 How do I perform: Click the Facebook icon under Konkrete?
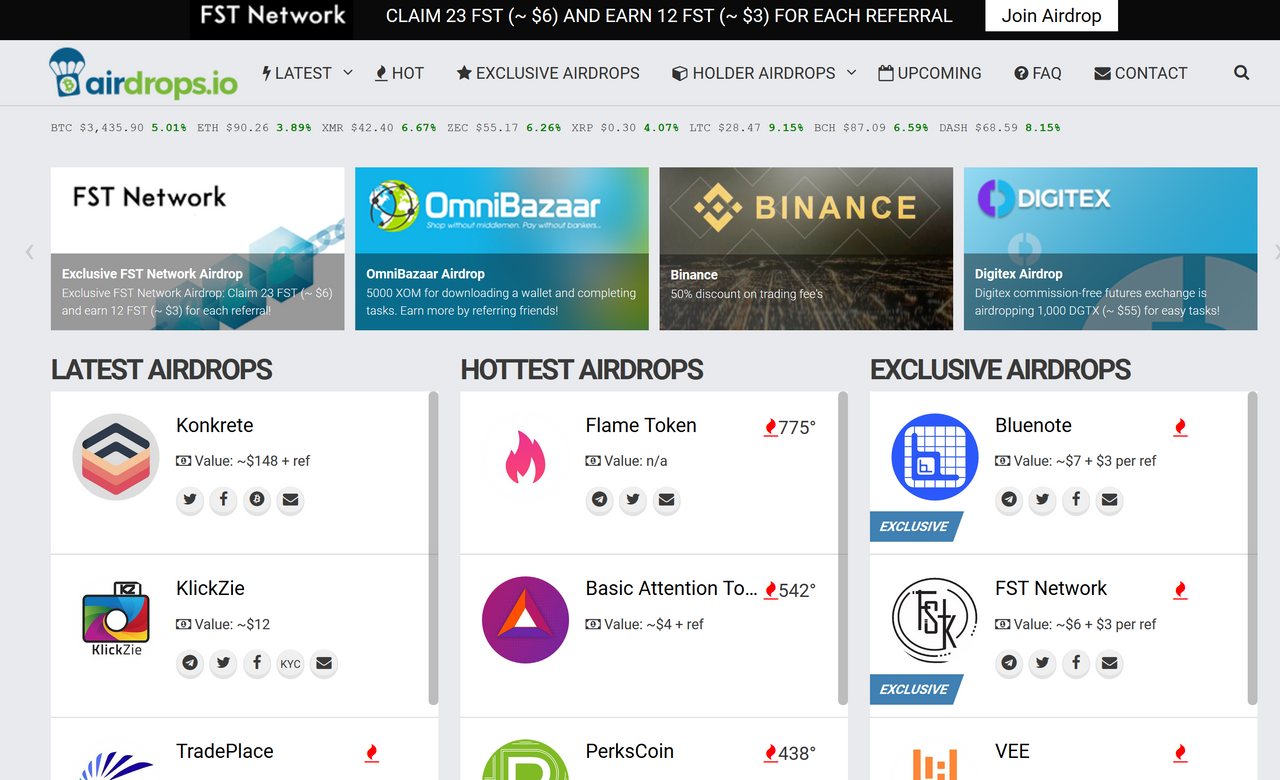tap(223, 499)
